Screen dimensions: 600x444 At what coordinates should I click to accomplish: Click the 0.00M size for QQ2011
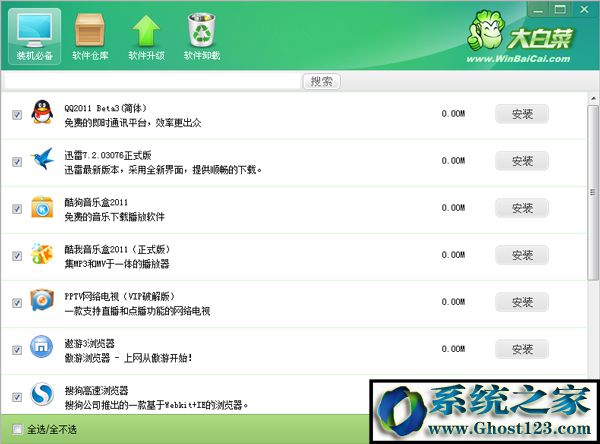(453, 114)
